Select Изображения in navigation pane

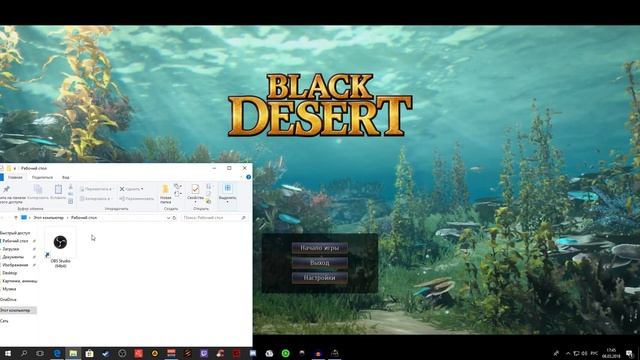15,265
